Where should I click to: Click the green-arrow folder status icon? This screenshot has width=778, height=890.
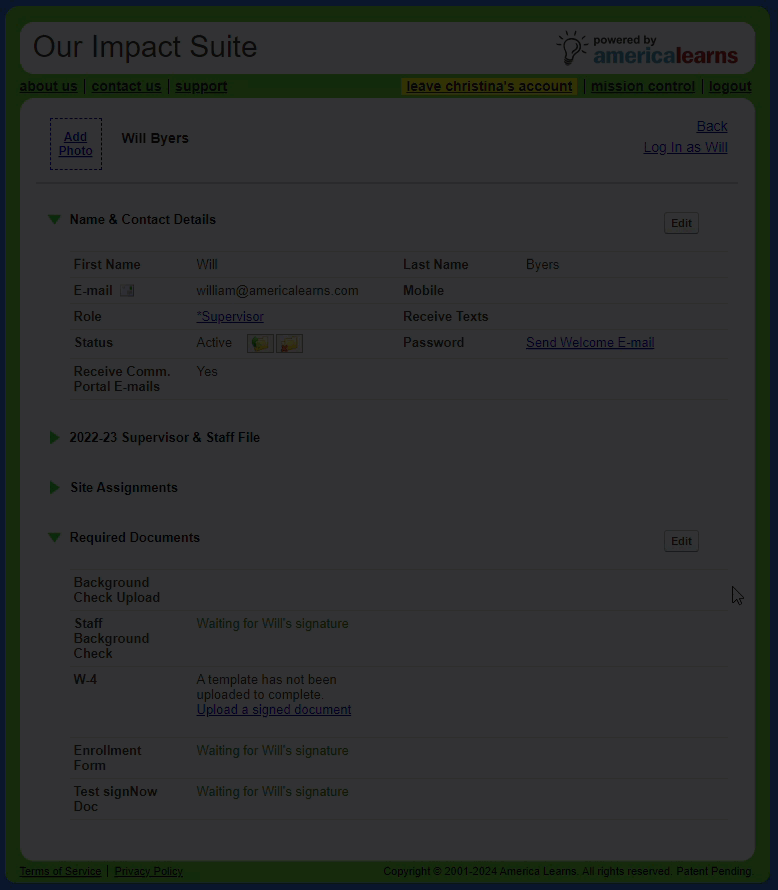260,343
